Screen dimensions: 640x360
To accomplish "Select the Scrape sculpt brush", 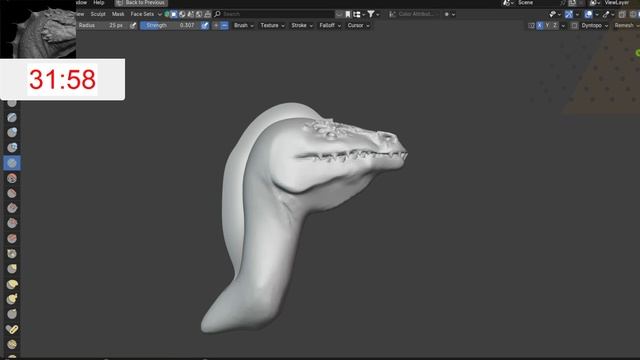I will (x=12, y=223).
